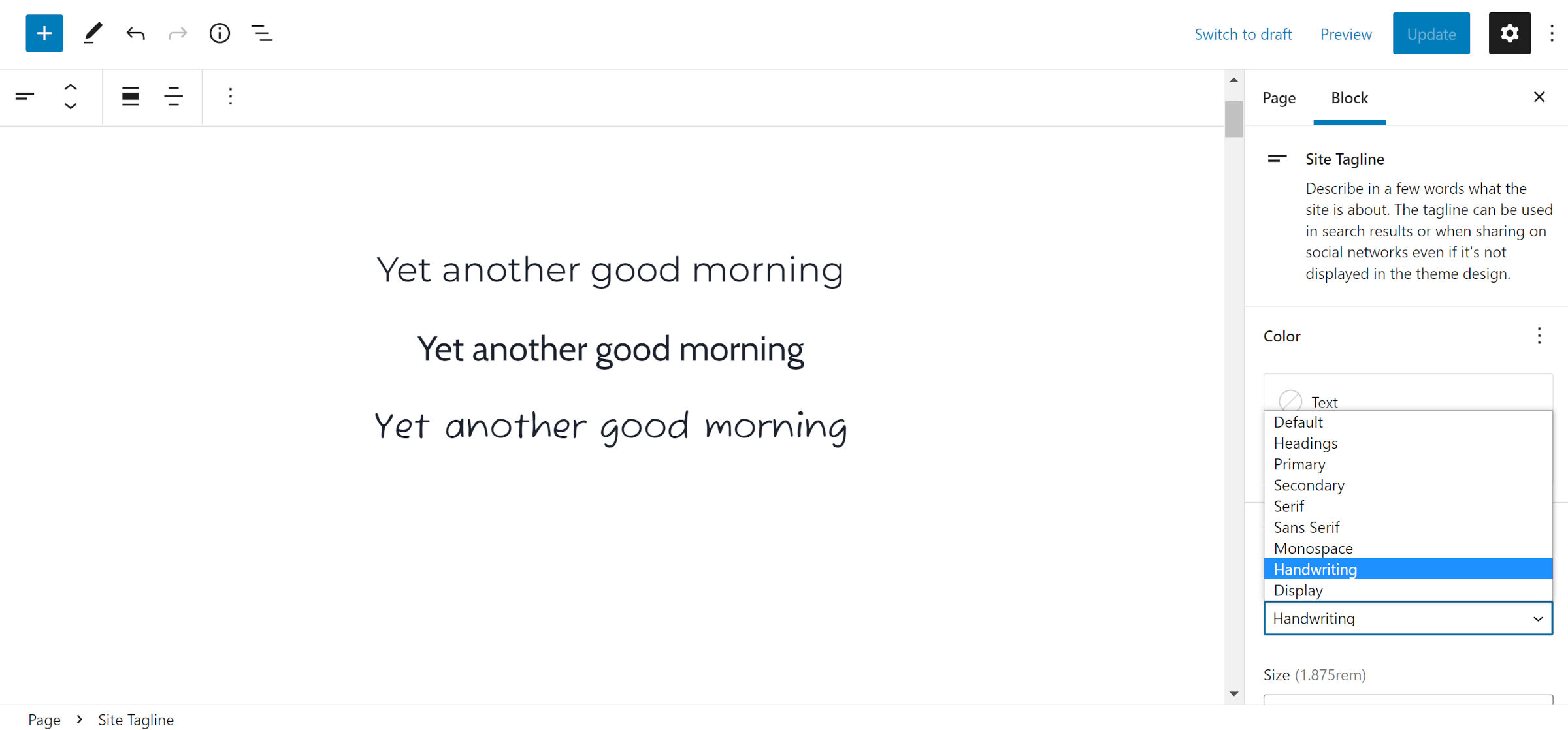The image size is (1568, 730).
Task: Select Serif from the font list
Action: click(1289, 506)
